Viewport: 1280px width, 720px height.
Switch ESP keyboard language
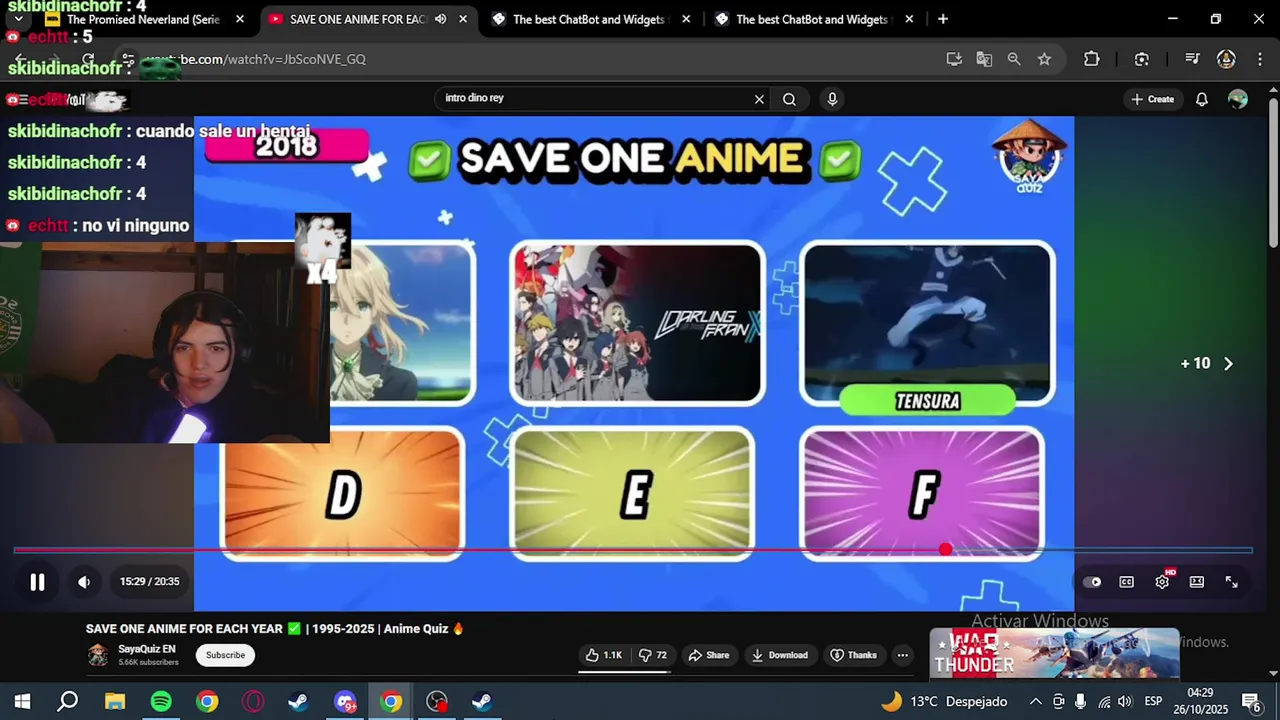(x=1153, y=702)
